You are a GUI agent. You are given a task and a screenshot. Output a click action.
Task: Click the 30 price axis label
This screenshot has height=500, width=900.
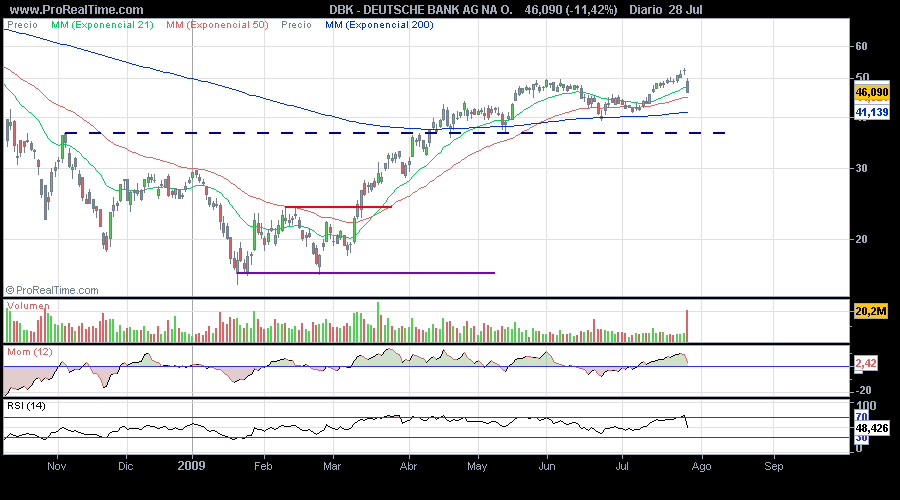pyautogui.click(x=861, y=168)
